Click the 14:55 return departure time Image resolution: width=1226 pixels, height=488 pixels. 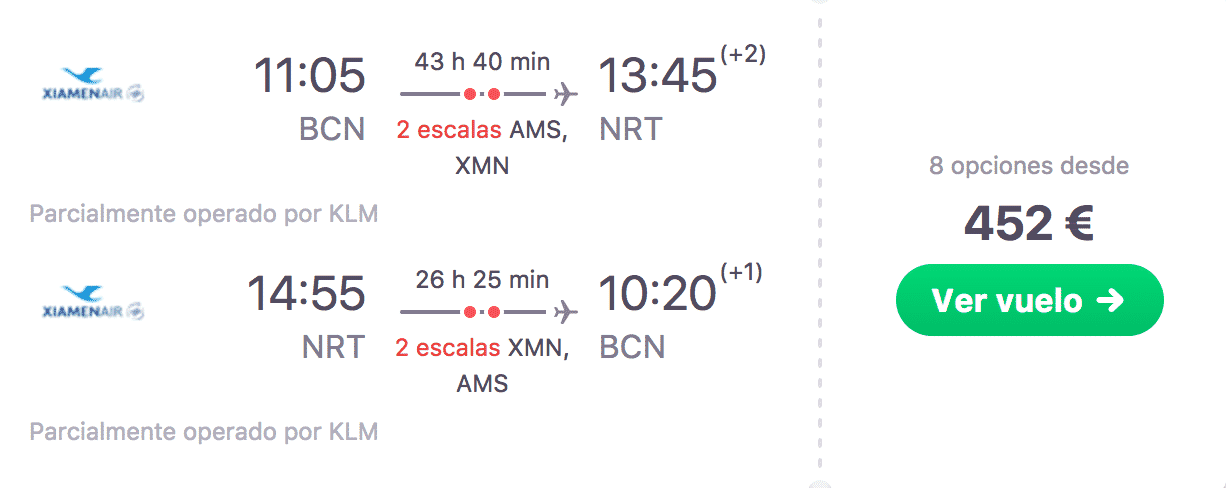tap(306, 294)
